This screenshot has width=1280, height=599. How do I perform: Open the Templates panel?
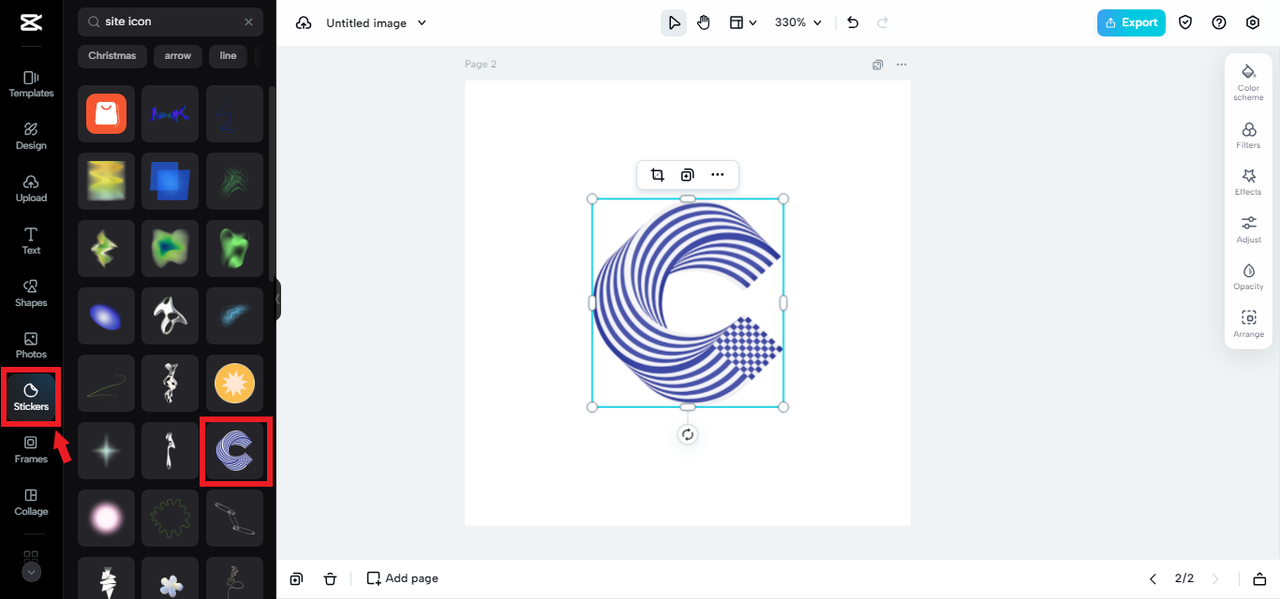[31, 84]
